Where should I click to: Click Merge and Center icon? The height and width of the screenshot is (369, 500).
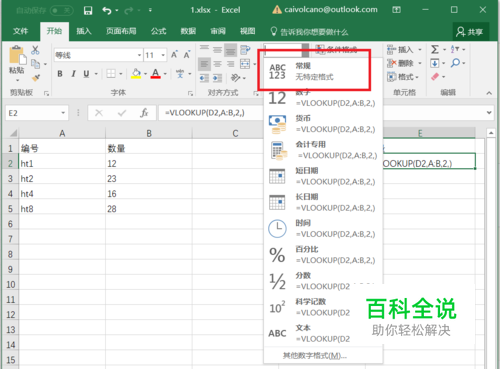tap(245, 64)
